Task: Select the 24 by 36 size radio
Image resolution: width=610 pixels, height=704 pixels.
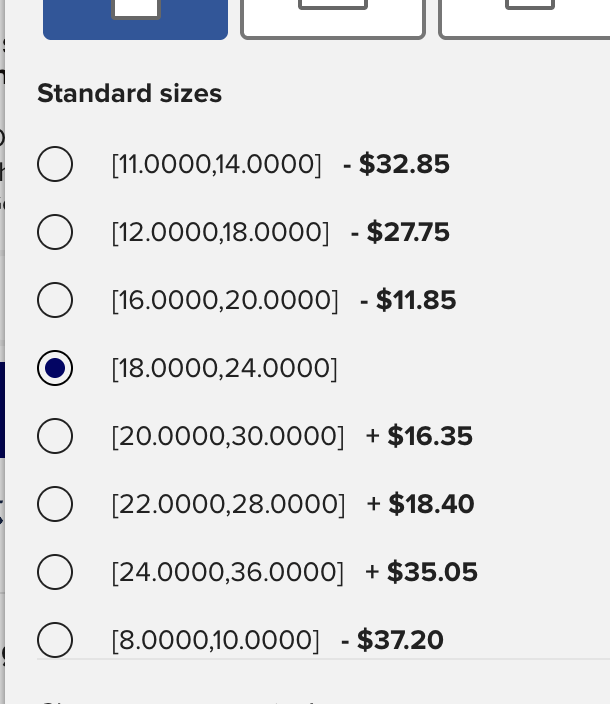Action: (55, 572)
